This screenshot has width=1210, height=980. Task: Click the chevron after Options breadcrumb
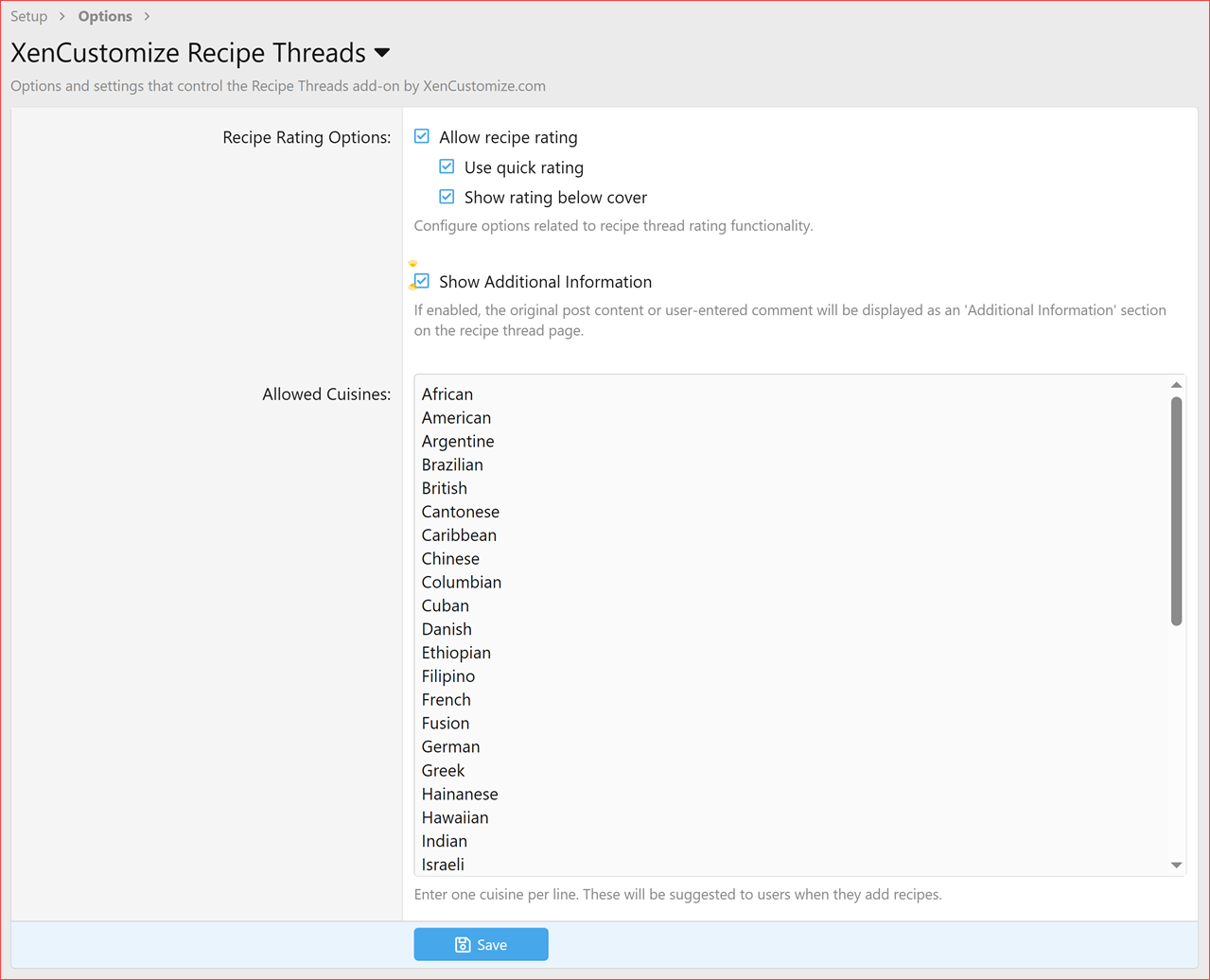pos(147,16)
